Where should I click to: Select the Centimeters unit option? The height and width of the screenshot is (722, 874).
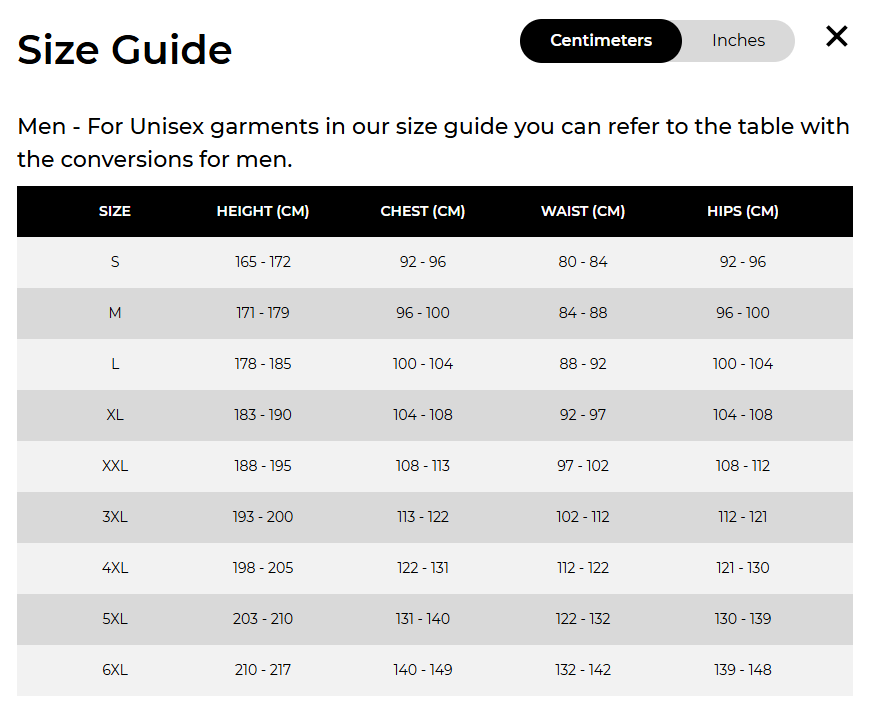click(601, 41)
